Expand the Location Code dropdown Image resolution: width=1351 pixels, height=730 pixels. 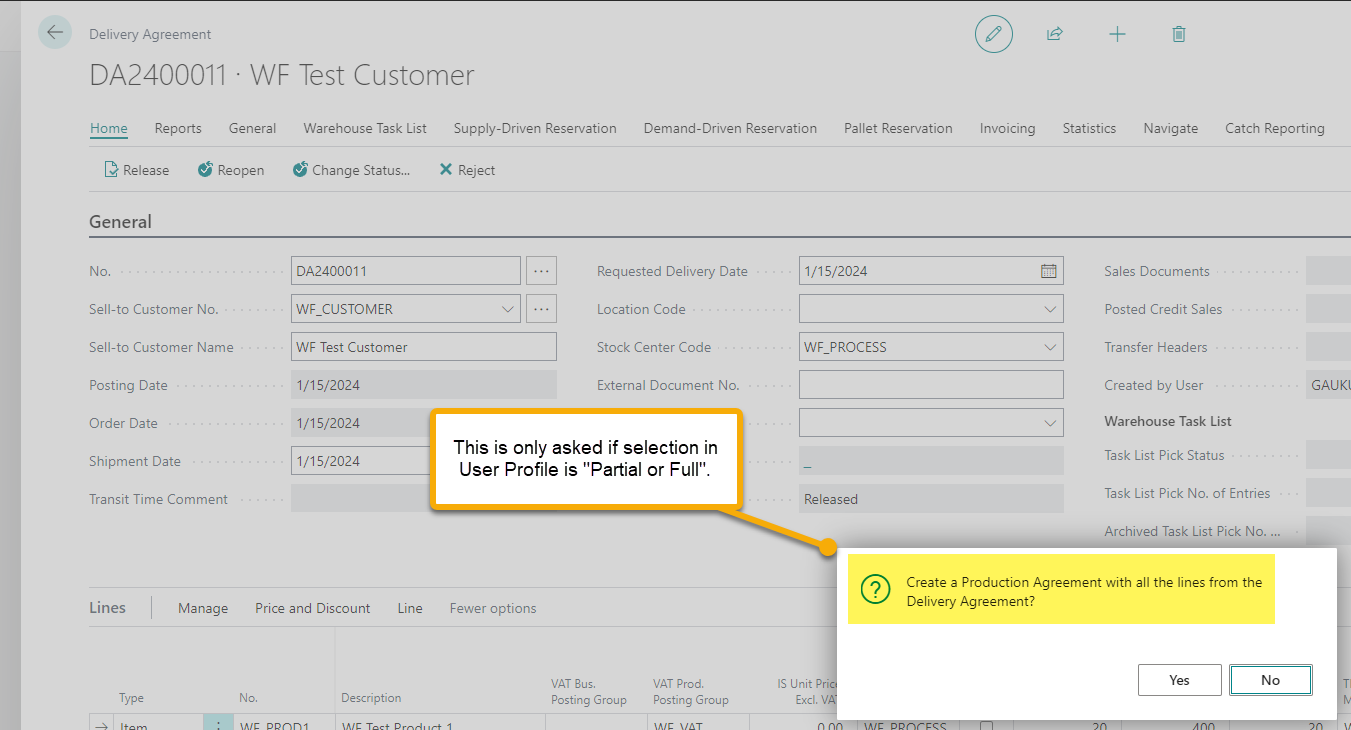(x=1050, y=309)
